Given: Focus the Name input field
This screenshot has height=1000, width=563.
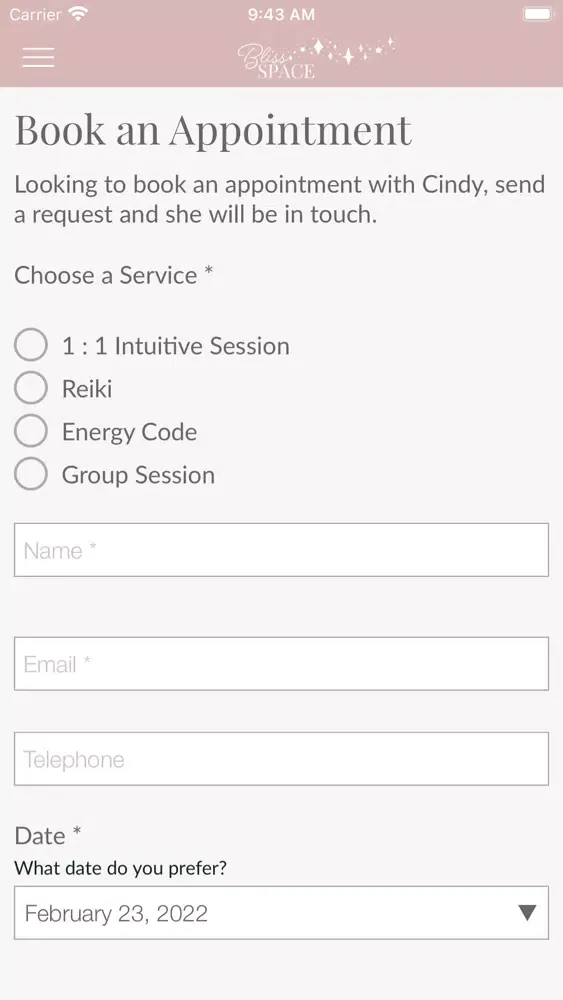Looking at the screenshot, I should tap(281, 550).
